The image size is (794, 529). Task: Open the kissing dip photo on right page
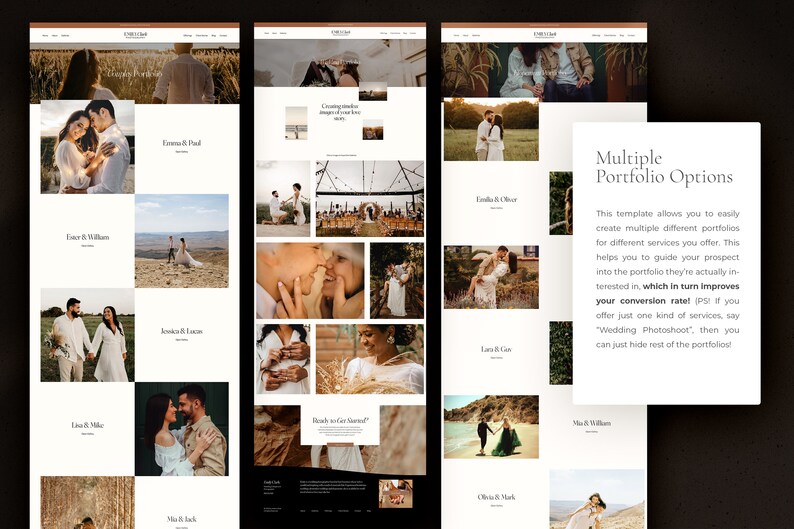491,277
